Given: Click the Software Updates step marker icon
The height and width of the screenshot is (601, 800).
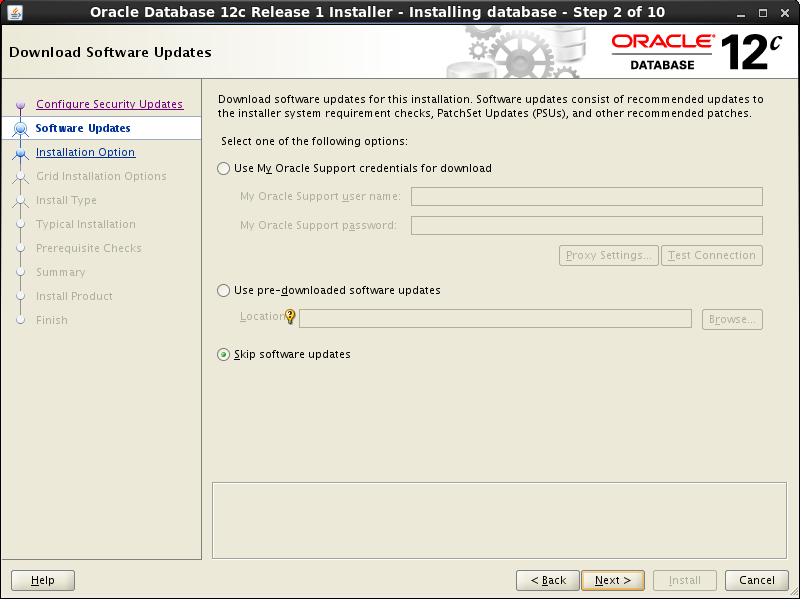Looking at the screenshot, I should coord(20,129).
